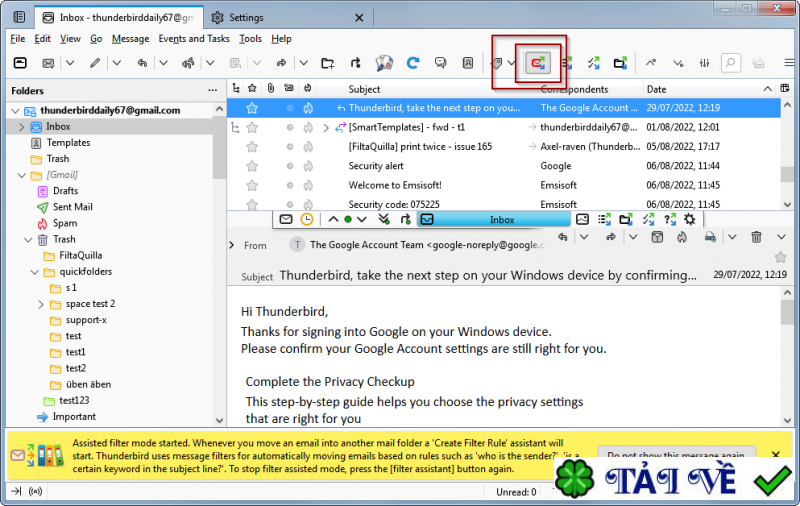Image resolution: width=800 pixels, height=506 pixels.
Task: Star the [FiltaQuilla] print twice message
Action: coord(252,147)
